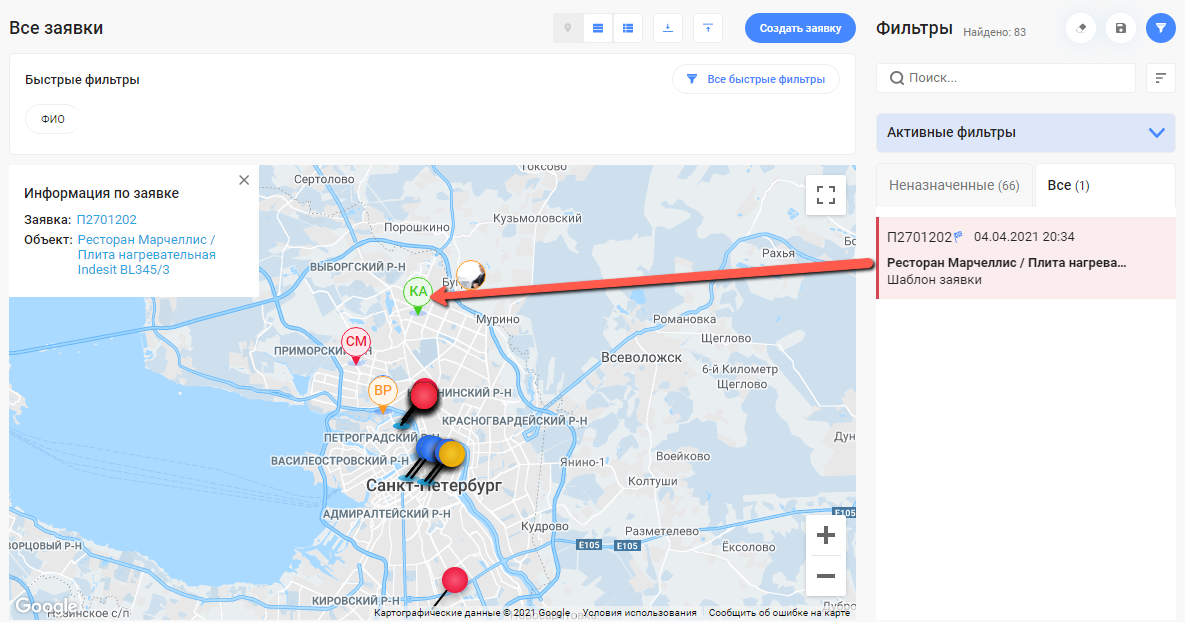Screen dimensions: 1185x622
Task: Select red pin near Кировский р-н
Action: click(x=454, y=580)
